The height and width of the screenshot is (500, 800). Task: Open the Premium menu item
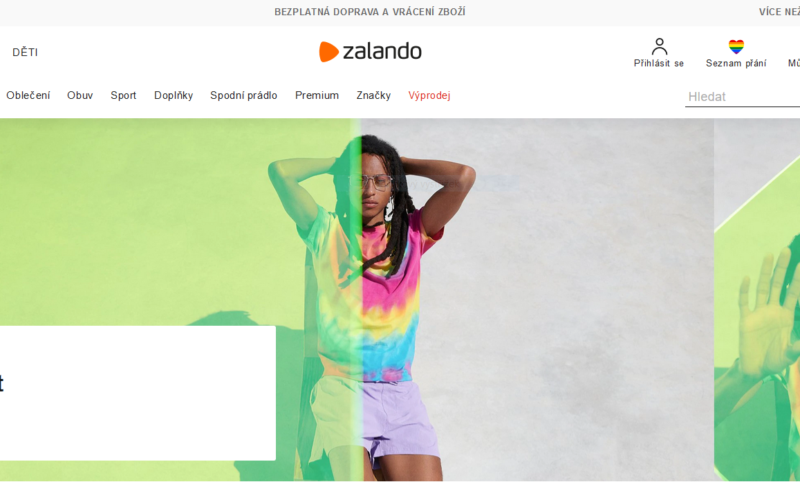pyautogui.click(x=317, y=95)
